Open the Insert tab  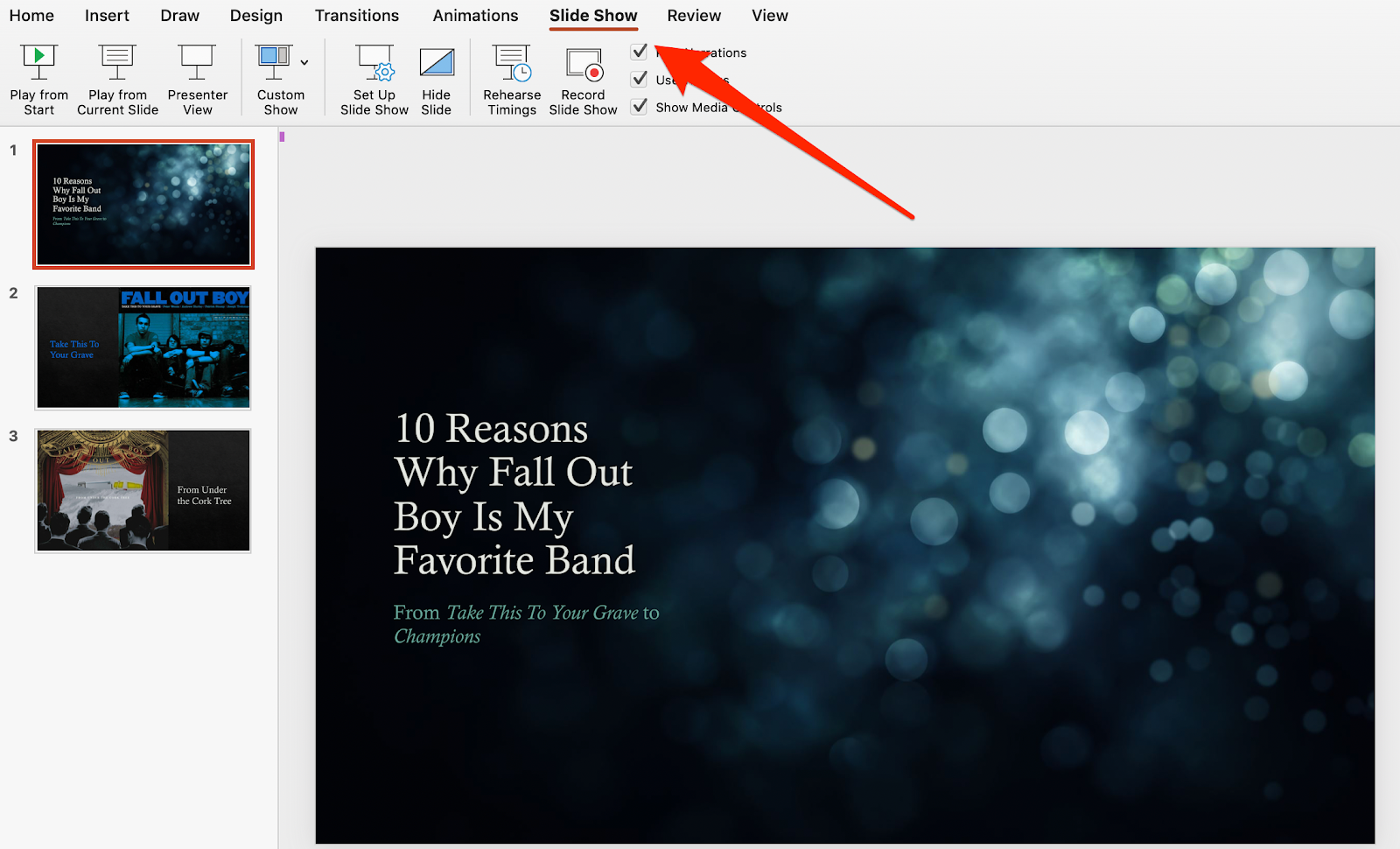pyautogui.click(x=107, y=16)
